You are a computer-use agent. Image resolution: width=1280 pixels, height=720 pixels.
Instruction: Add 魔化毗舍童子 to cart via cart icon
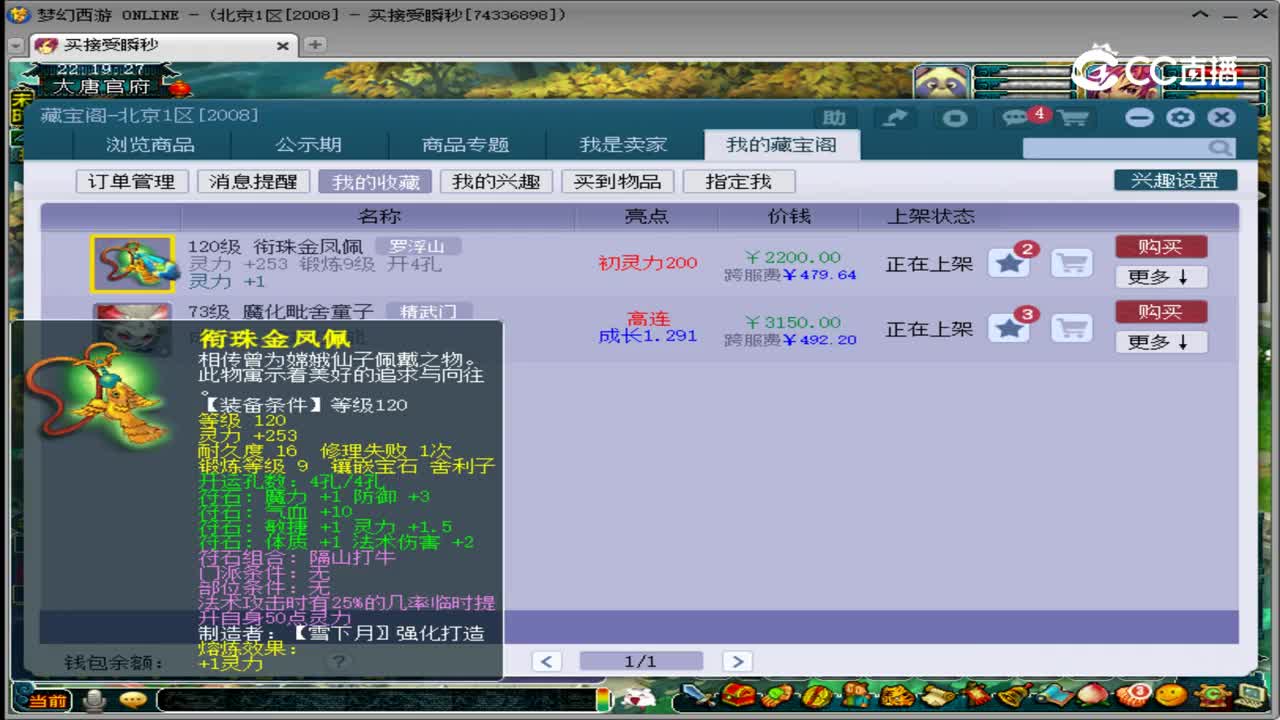coord(1071,328)
